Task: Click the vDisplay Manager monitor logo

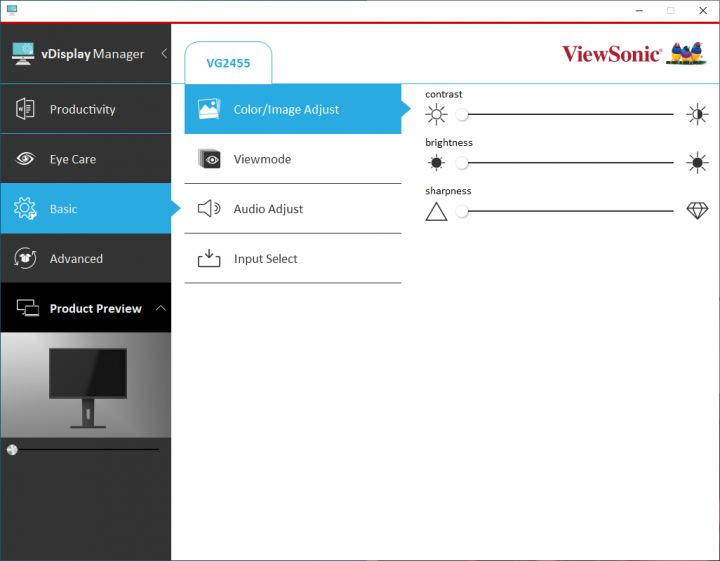Action: tap(23, 54)
